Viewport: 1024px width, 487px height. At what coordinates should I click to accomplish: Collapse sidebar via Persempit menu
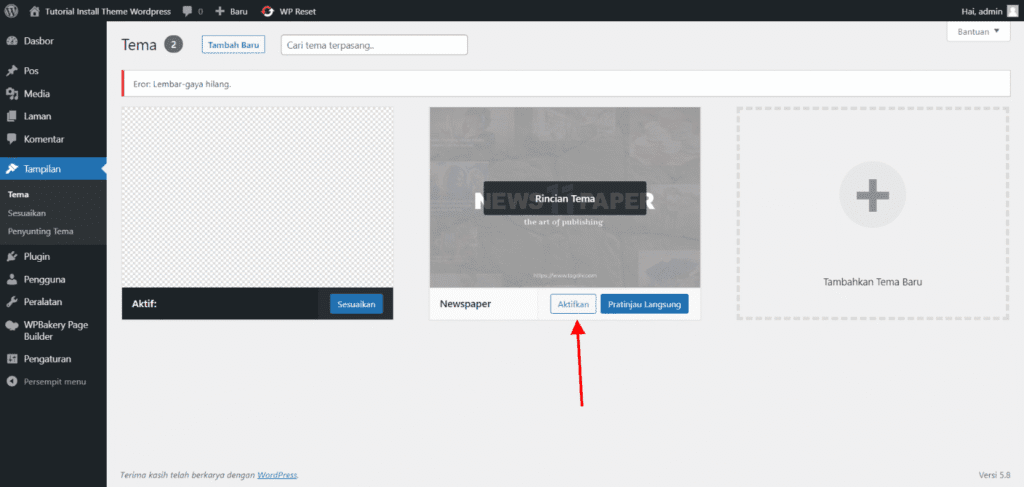(53, 381)
